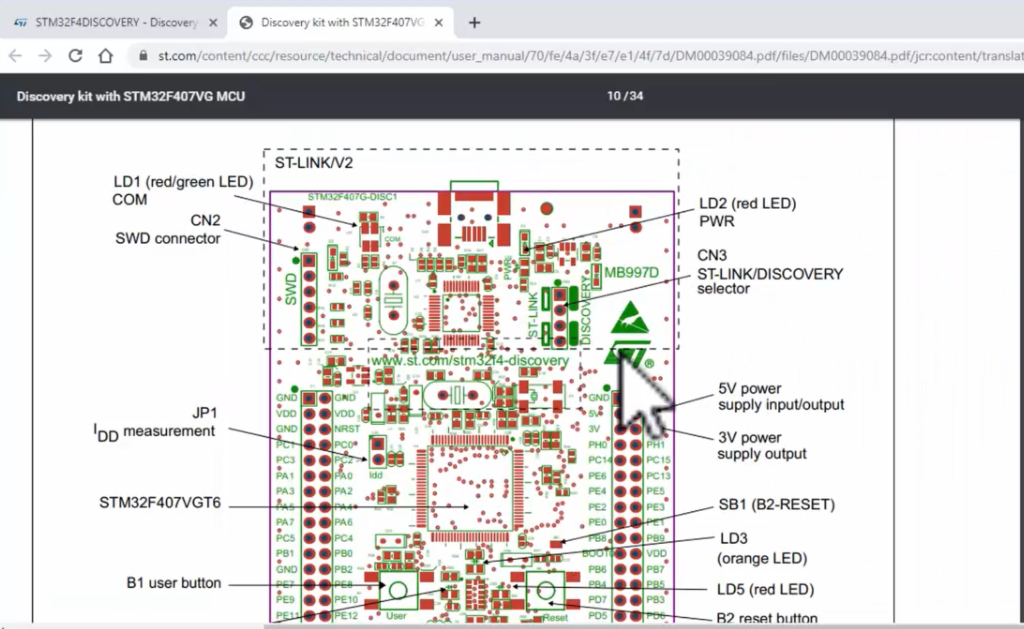Image resolution: width=1024 pixels, height=629 pixels.
Task: Click the 'ST-LINK/V2' label
Action: click(x=313, y=163)
